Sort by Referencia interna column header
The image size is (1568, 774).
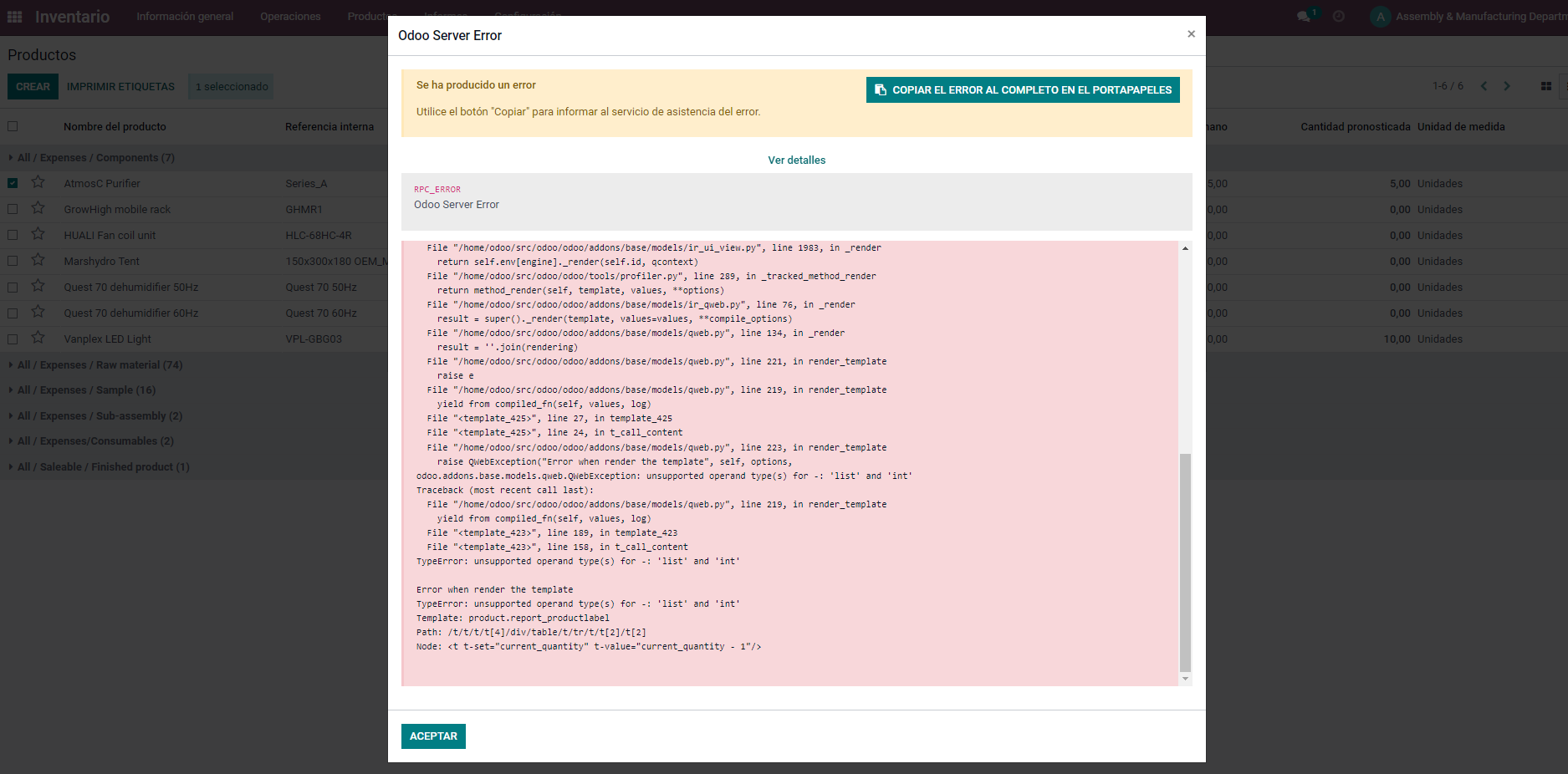(329, 126)
